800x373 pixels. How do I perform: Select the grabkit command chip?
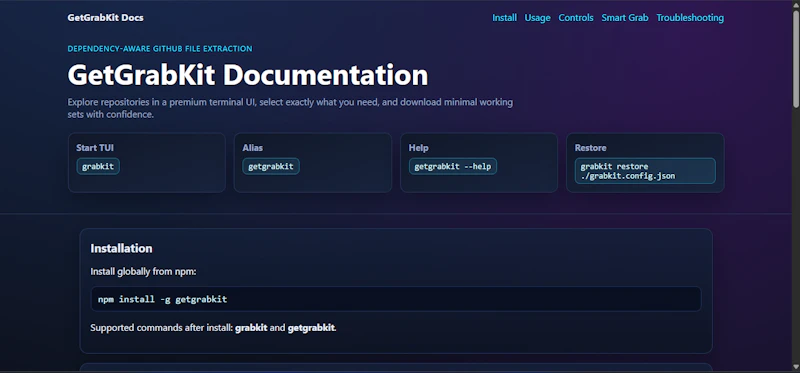(98, 166)
